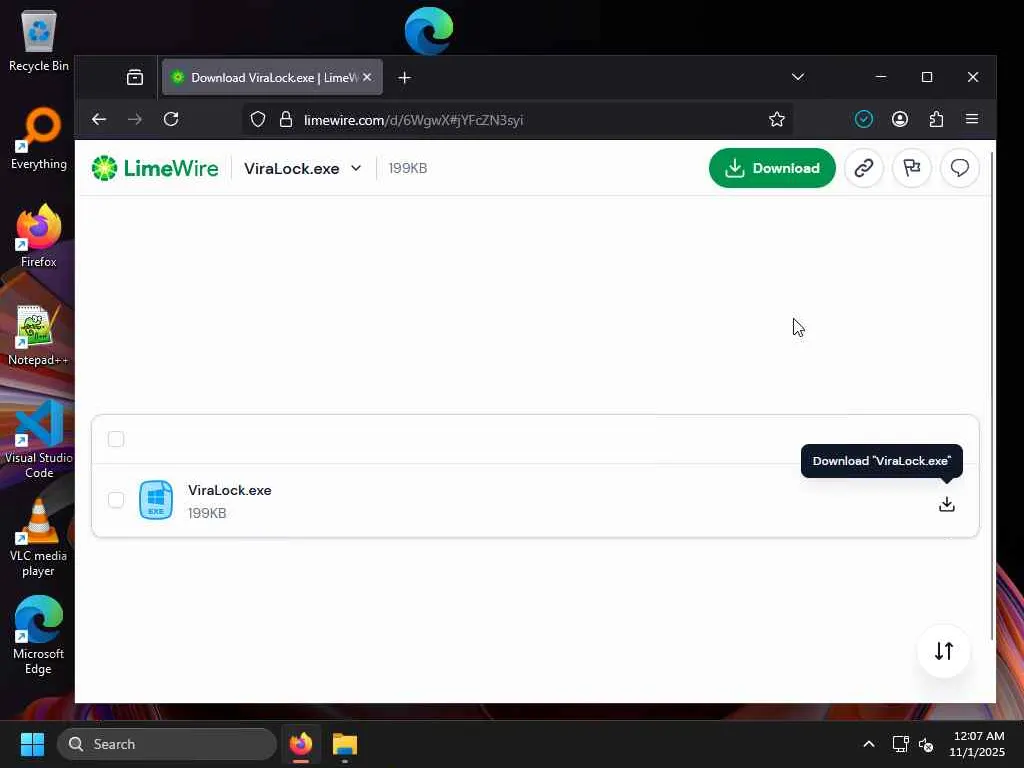1024x768 pixels.
Task: Select the Notepad++ desktop shortcut
Action: (39, 335)
